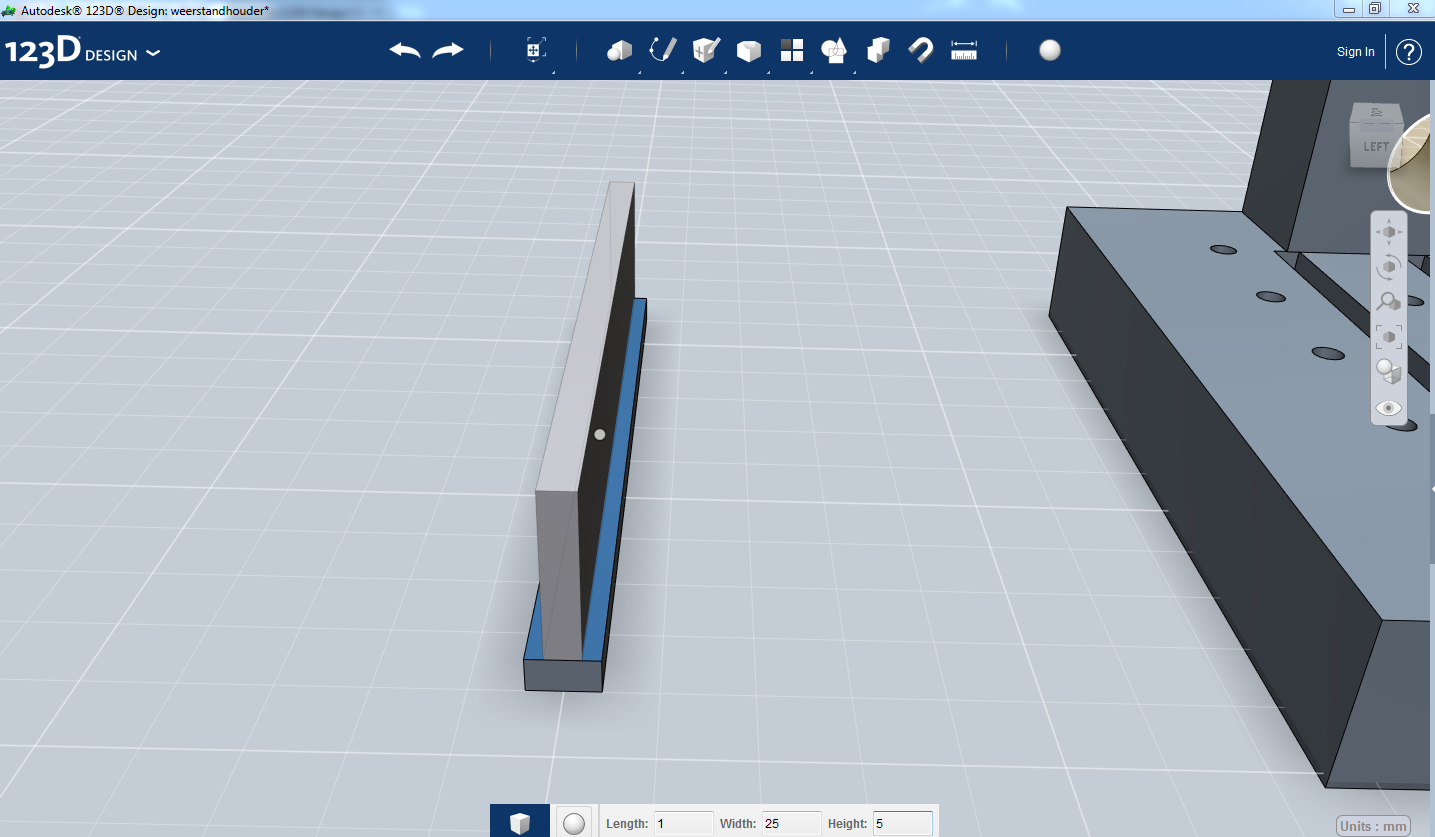The height and width of the screenshot is (837, 1435).
Task: Select the Orbit navigation tool
Action: [x=1389, y=267]
